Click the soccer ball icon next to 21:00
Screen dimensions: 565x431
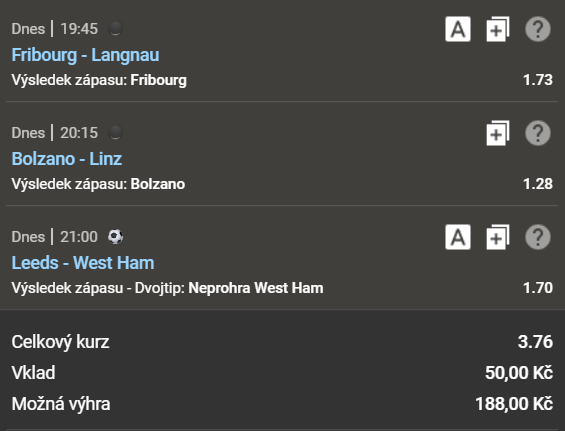point(115,237)
